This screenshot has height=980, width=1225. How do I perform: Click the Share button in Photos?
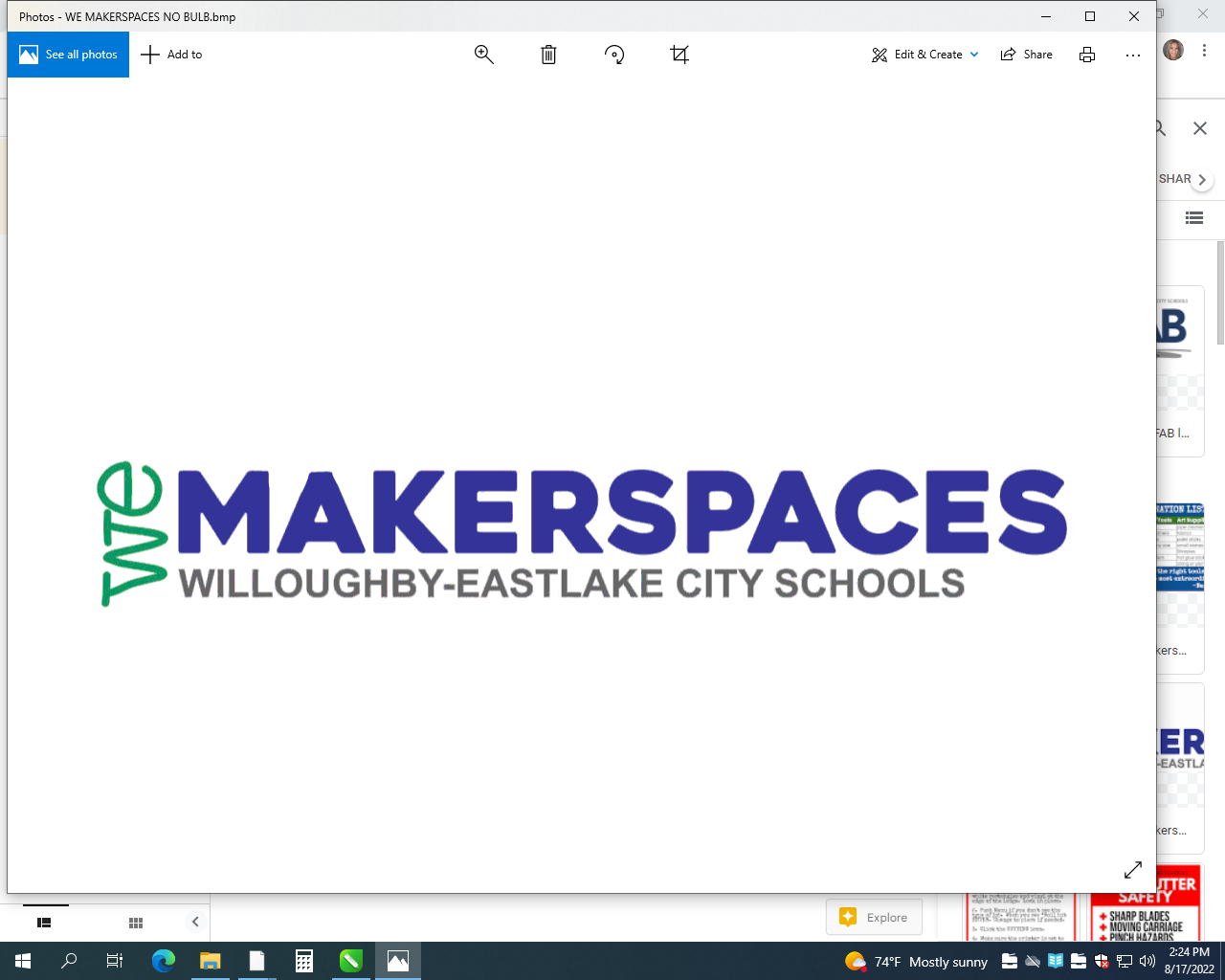[x=1027, y=55]
